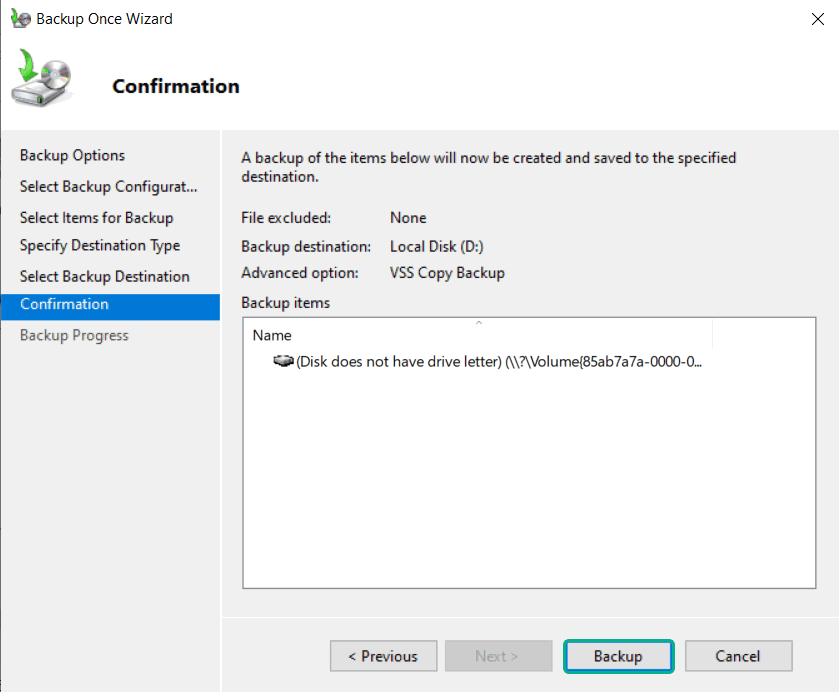Sort the list by the Name column header
The image size is (839, 692).
tap(478, 335)
